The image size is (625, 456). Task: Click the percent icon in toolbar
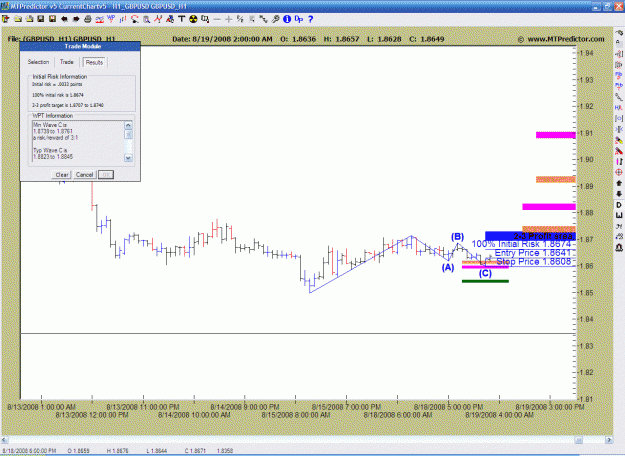pos(240,19)
